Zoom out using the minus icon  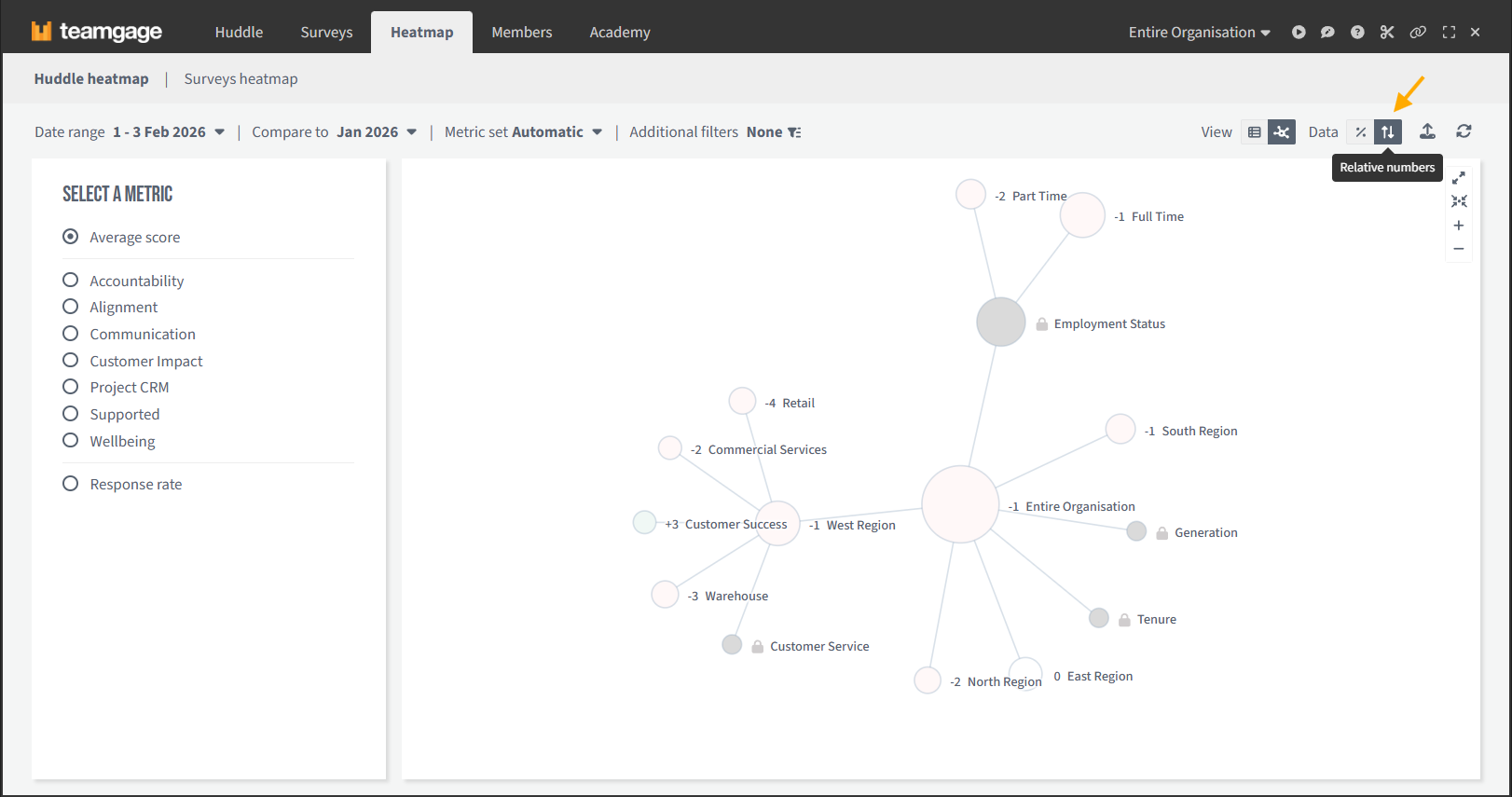[x=1459, y=249]
